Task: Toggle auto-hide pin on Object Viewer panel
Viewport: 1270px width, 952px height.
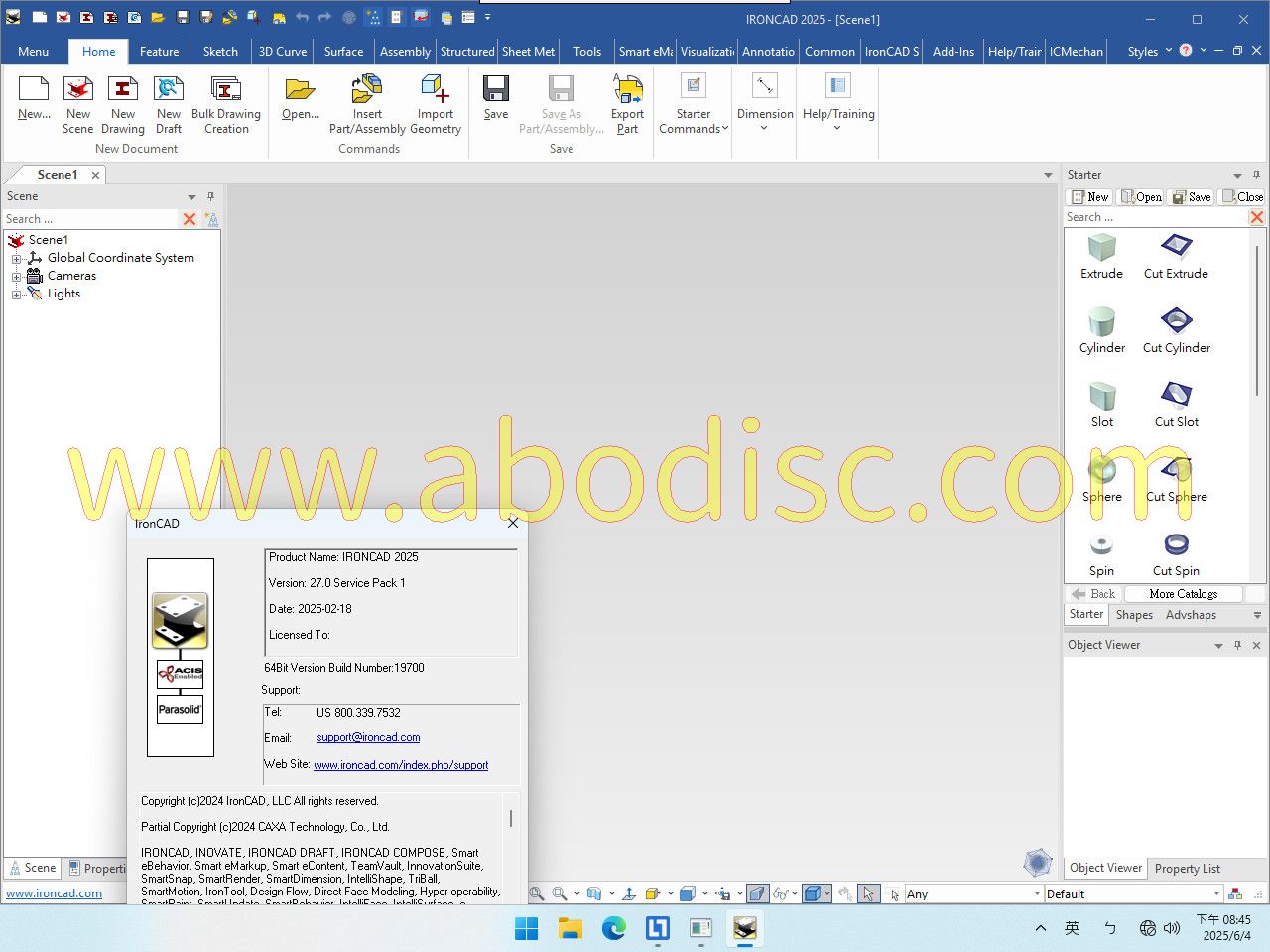Action: (1237, 645)
